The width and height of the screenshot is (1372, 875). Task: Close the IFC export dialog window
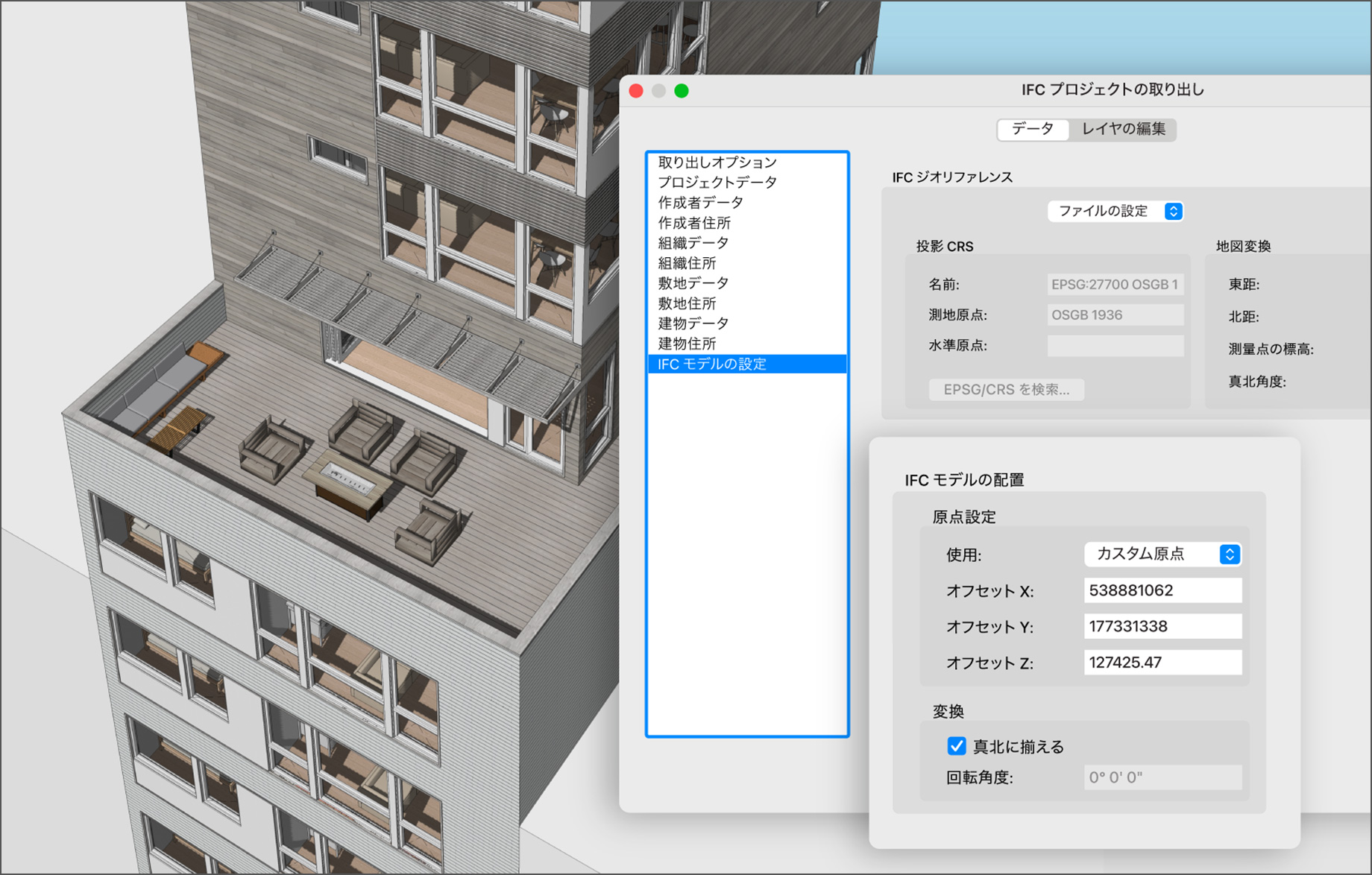pyautogui.click(x=636, y=91)
